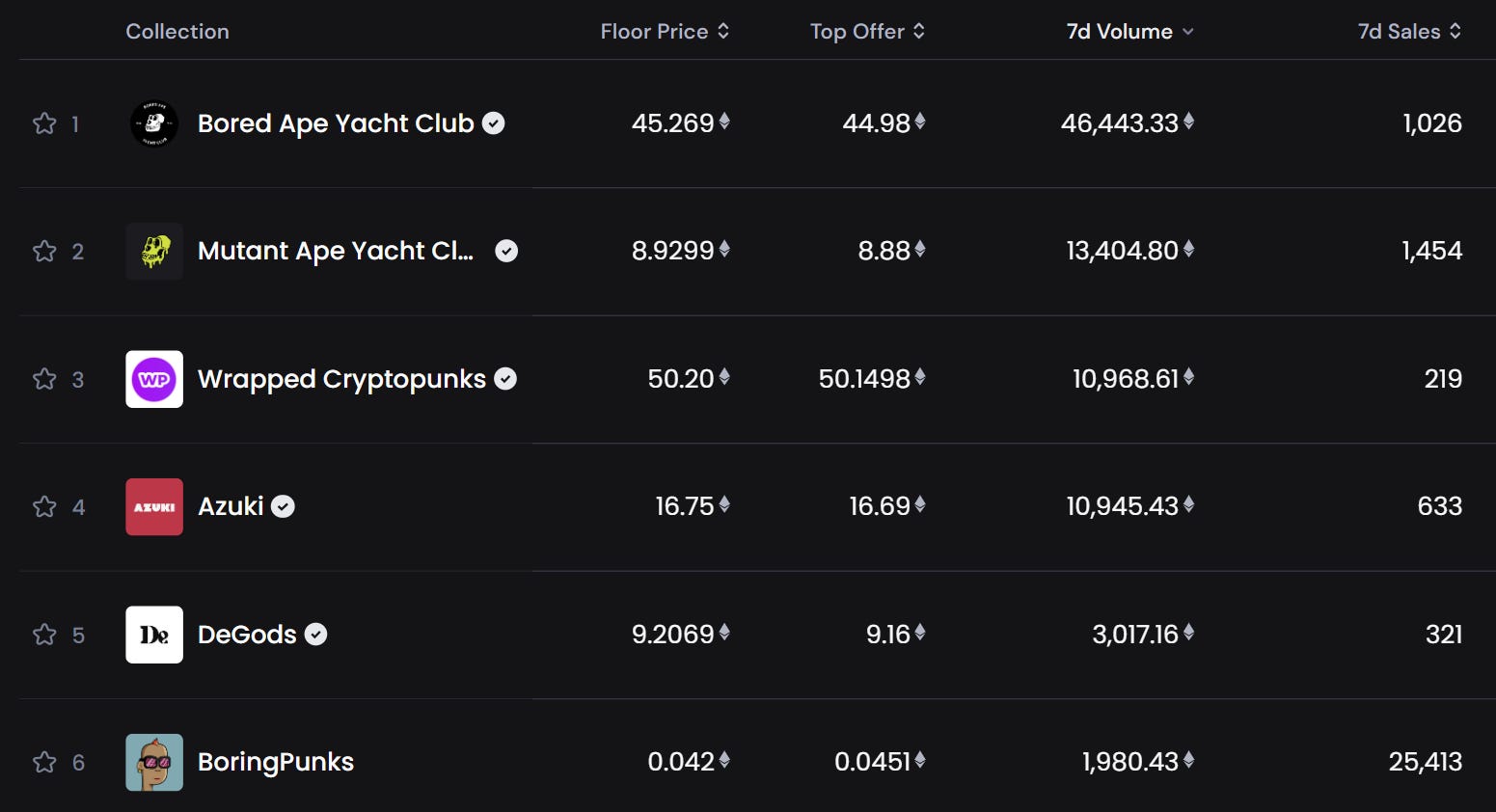This screenshot has height=812, width=1496.
Task: Click Bored Ape Yacht Club verified checkmark
Action: pos(494,123)
